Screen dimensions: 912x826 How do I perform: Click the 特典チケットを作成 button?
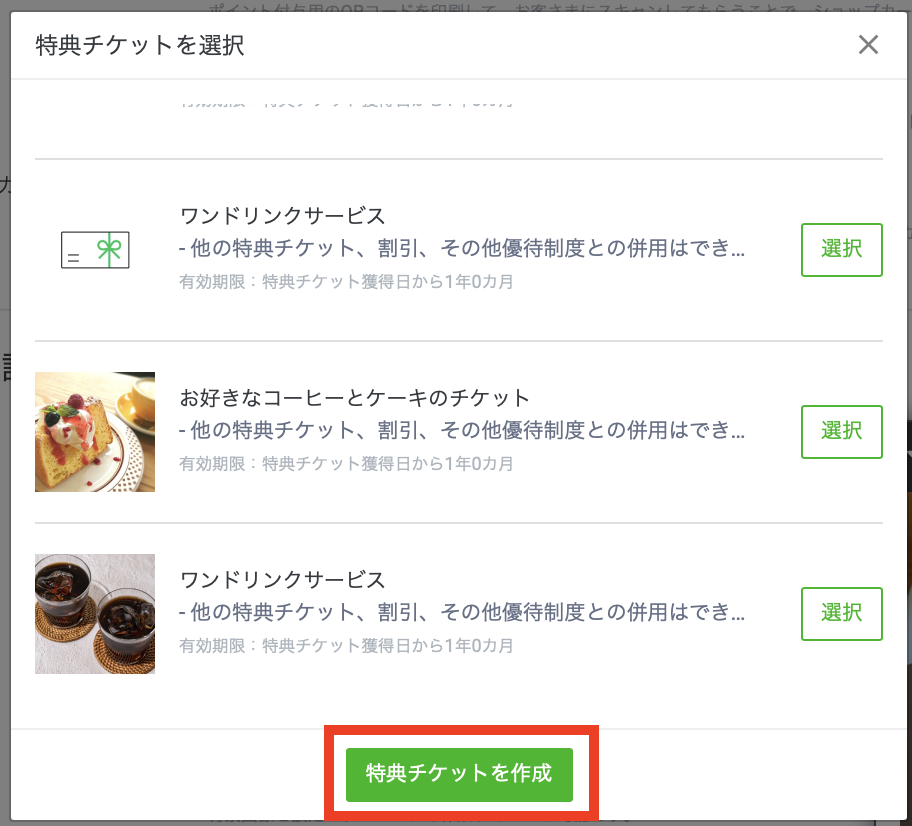(x=459, y=774)
